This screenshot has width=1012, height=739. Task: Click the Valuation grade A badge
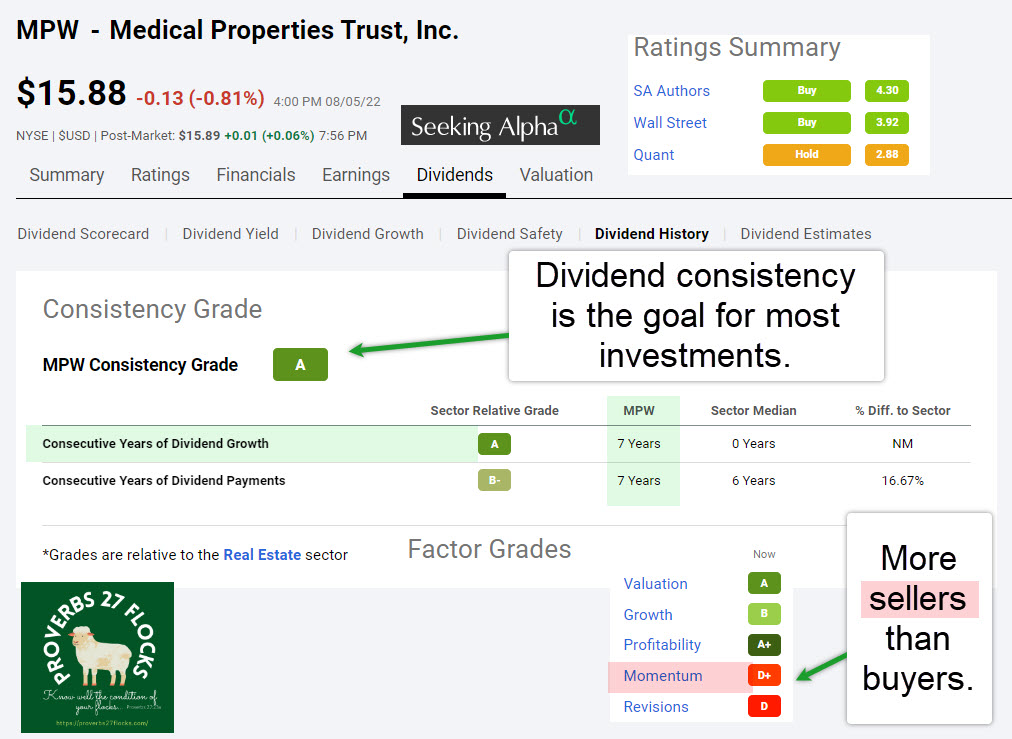pyautogui.click(x=764, y=584)
